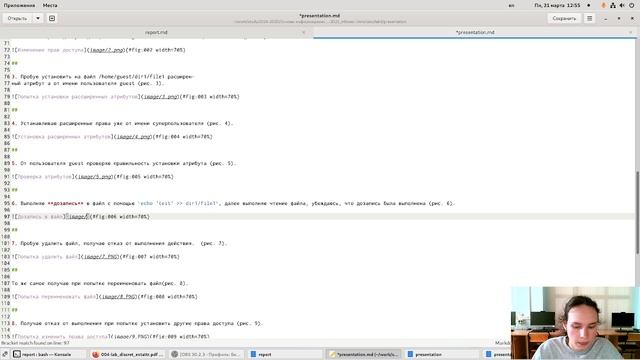Click the presentation item right of report in taskbar
The height and width of the screenshot is (360, 640).
click(x=442, y=354)
